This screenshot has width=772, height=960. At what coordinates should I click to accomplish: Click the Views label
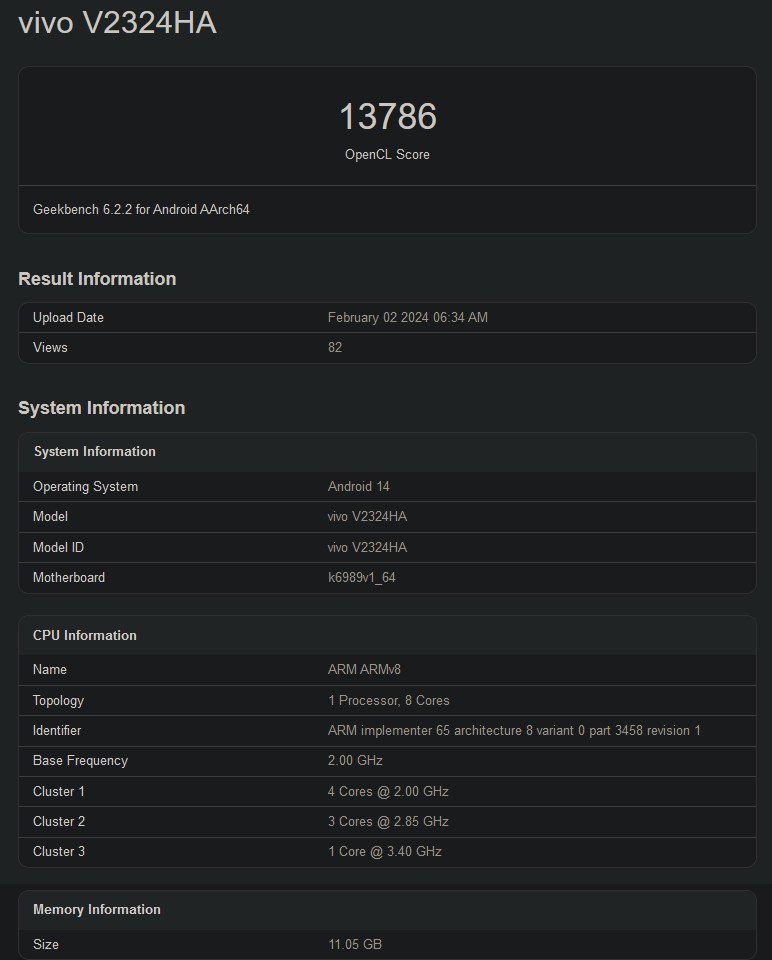click(50, 347)
